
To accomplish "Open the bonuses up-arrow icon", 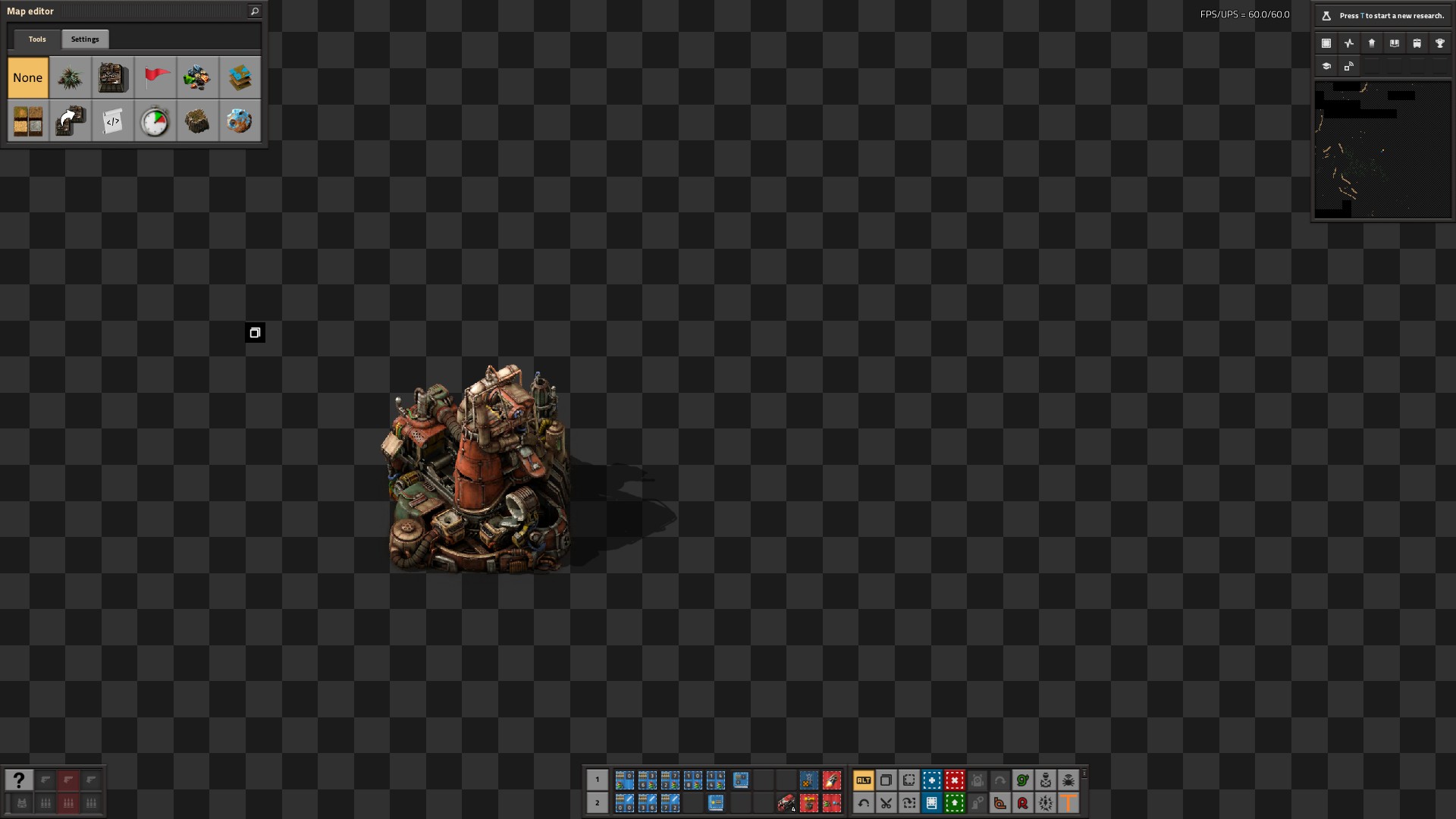I will (1372, 43).
